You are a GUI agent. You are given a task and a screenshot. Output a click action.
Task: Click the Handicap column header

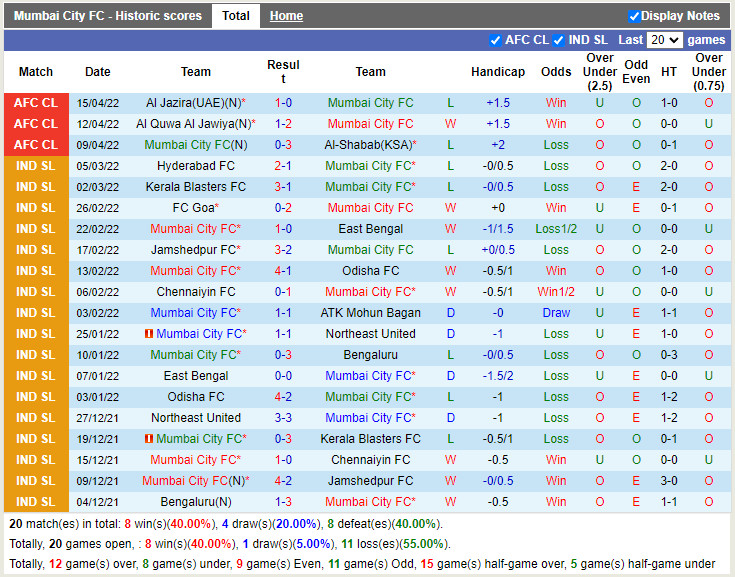498,72
